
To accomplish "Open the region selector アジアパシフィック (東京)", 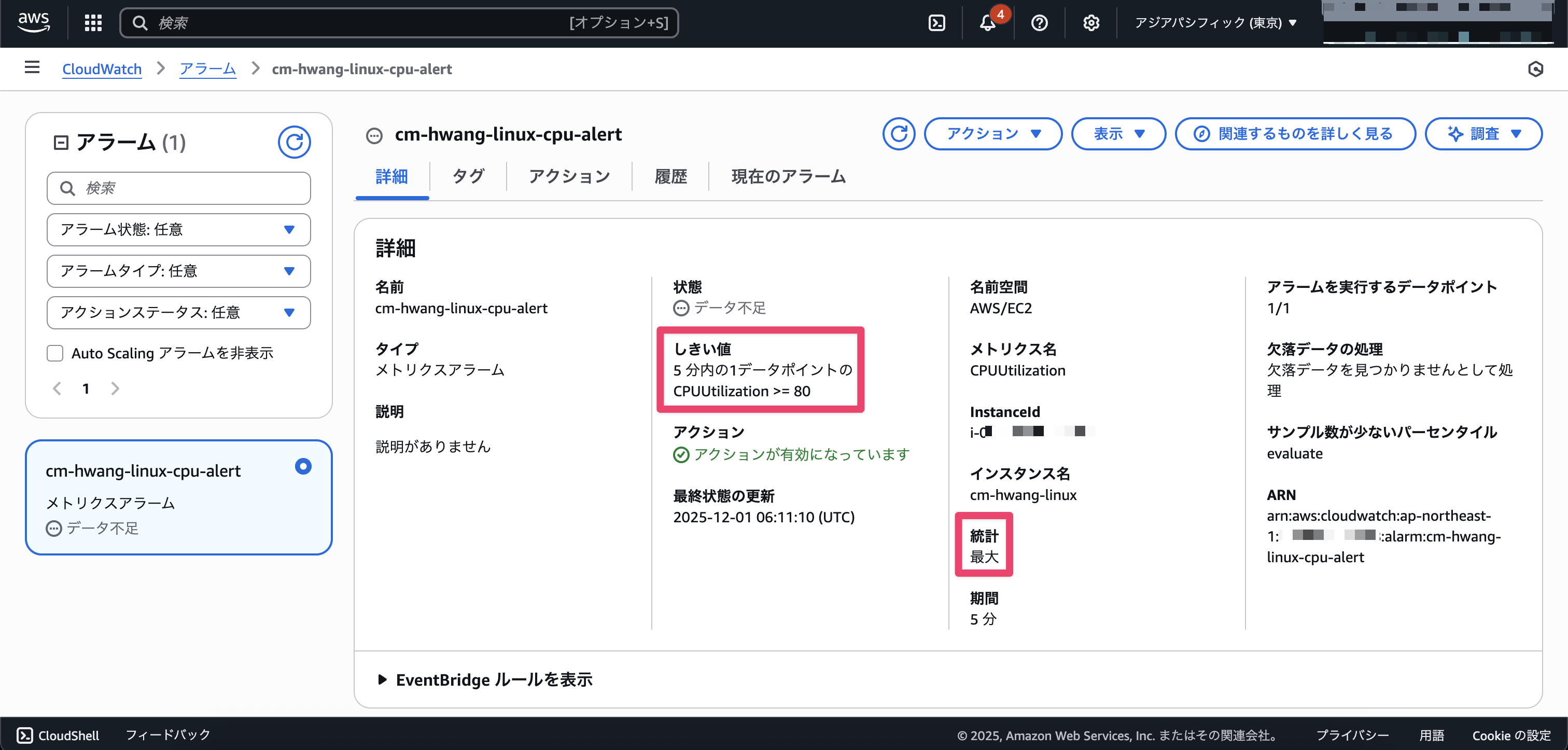I will [1215, 23].
